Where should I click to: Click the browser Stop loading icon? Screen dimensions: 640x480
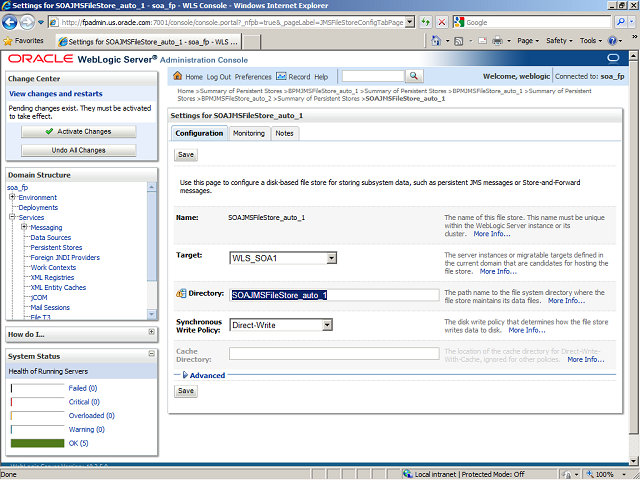443,21
